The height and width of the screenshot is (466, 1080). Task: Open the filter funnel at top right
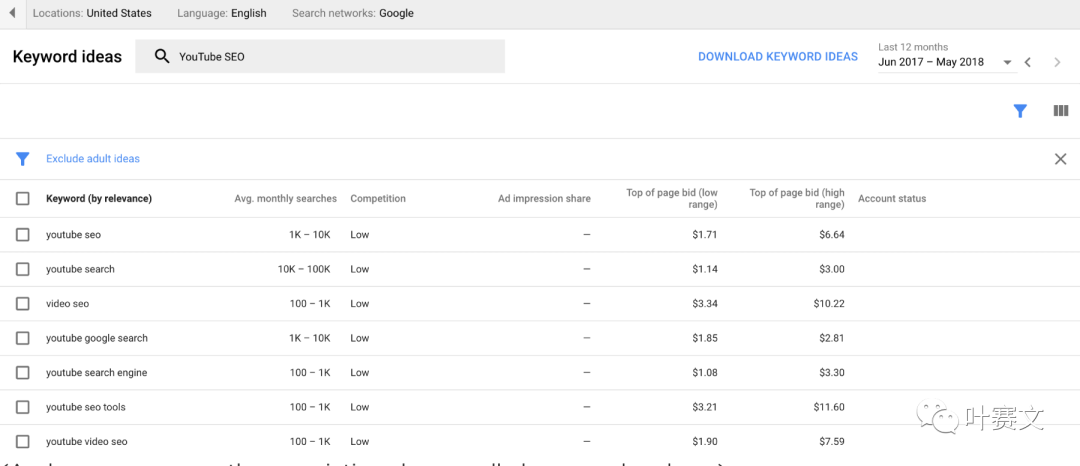tap(1020, 111)
